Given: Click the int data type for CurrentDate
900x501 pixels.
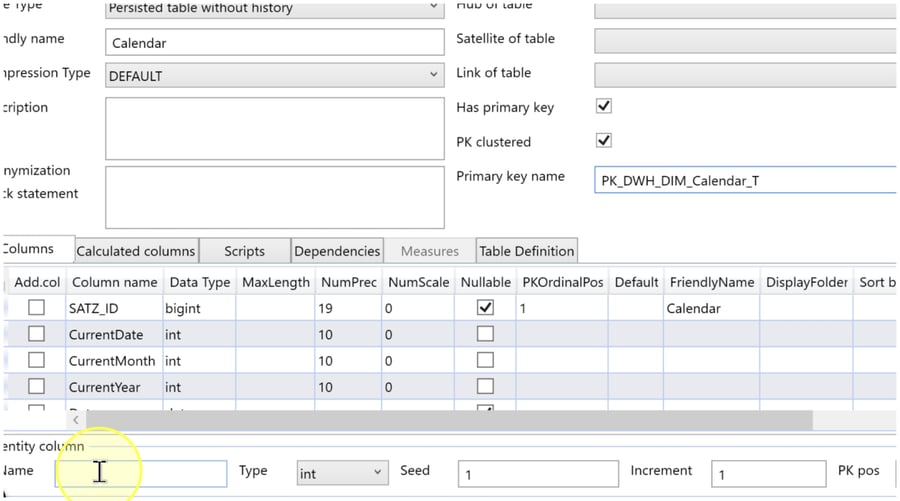Looking at the screenshot, I should [200, 335].
